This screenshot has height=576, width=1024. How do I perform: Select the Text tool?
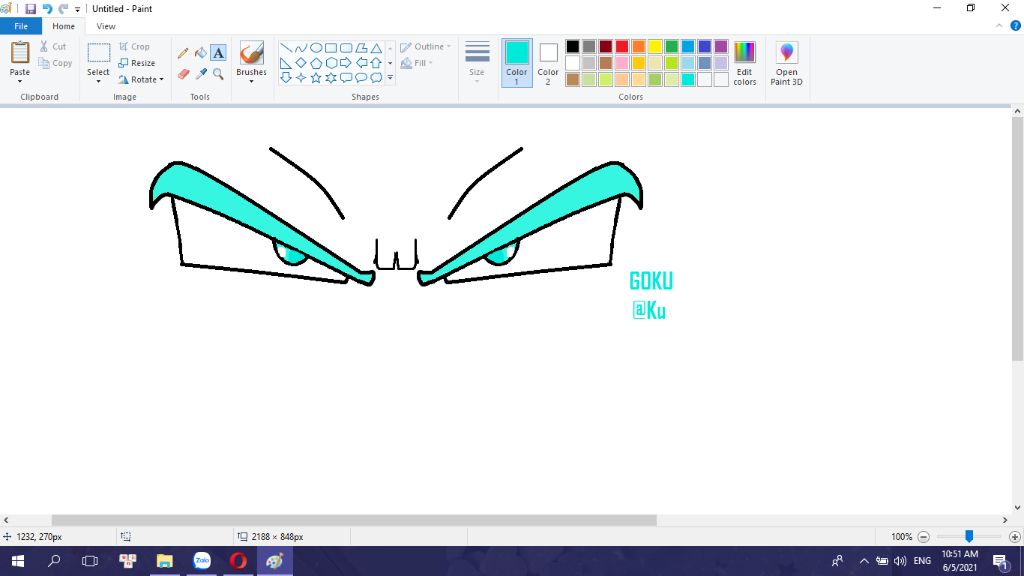coord(218,53)
